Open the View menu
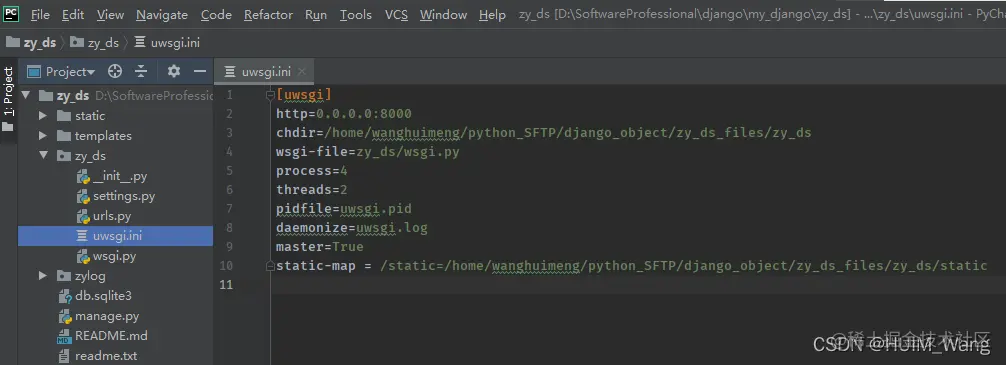Image resolution: width=1006 pixels, height=365 pixels. [110, 15]
